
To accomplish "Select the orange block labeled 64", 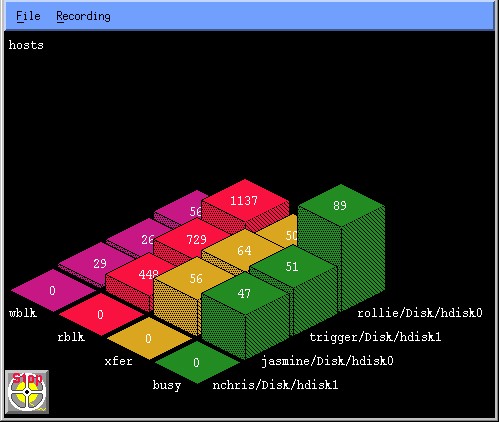I will (x=244, y=251).
